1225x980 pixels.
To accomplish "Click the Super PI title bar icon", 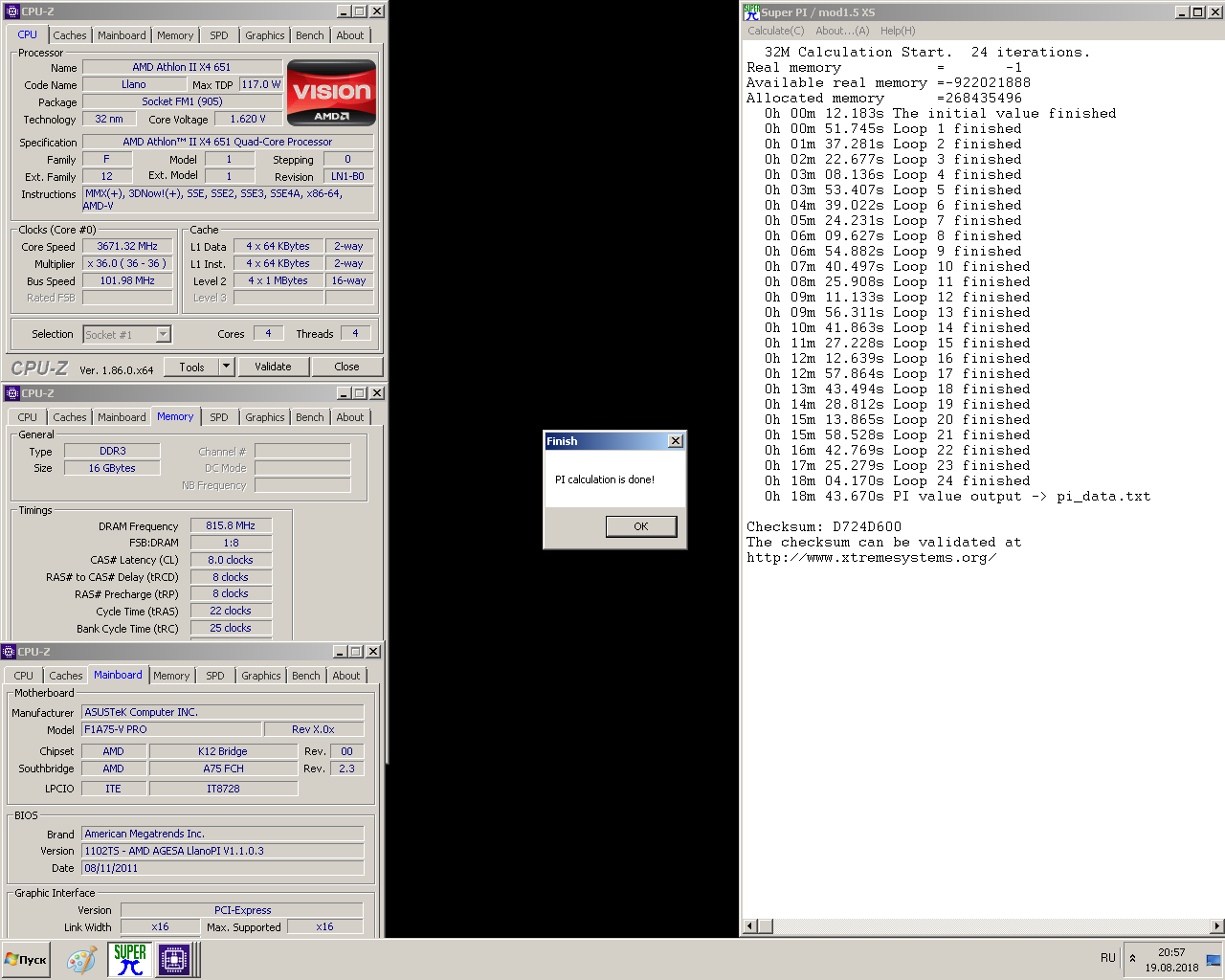I will tap(751, 12).
